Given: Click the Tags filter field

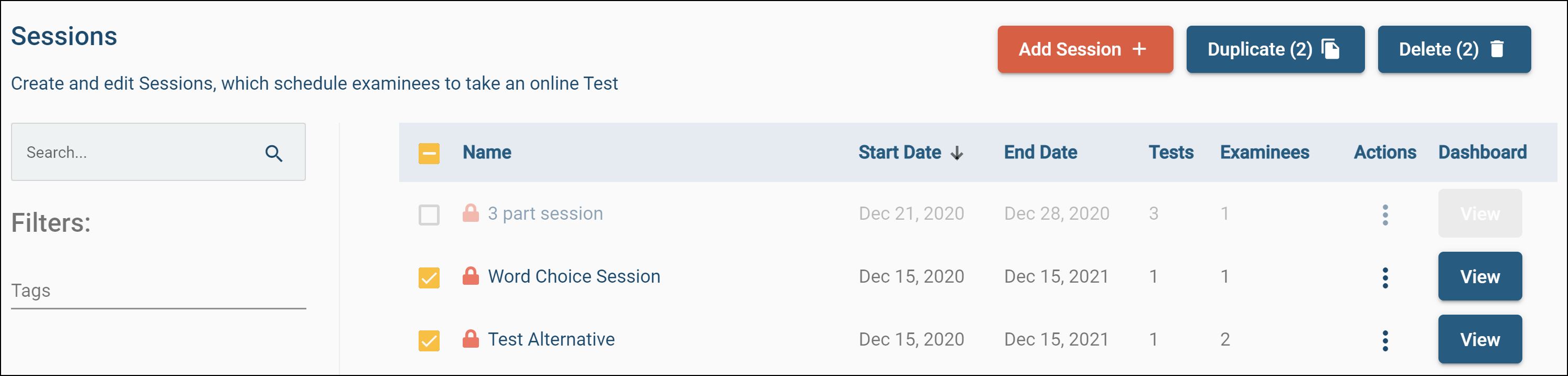Looking at the screenshot, I should point(158,292).
